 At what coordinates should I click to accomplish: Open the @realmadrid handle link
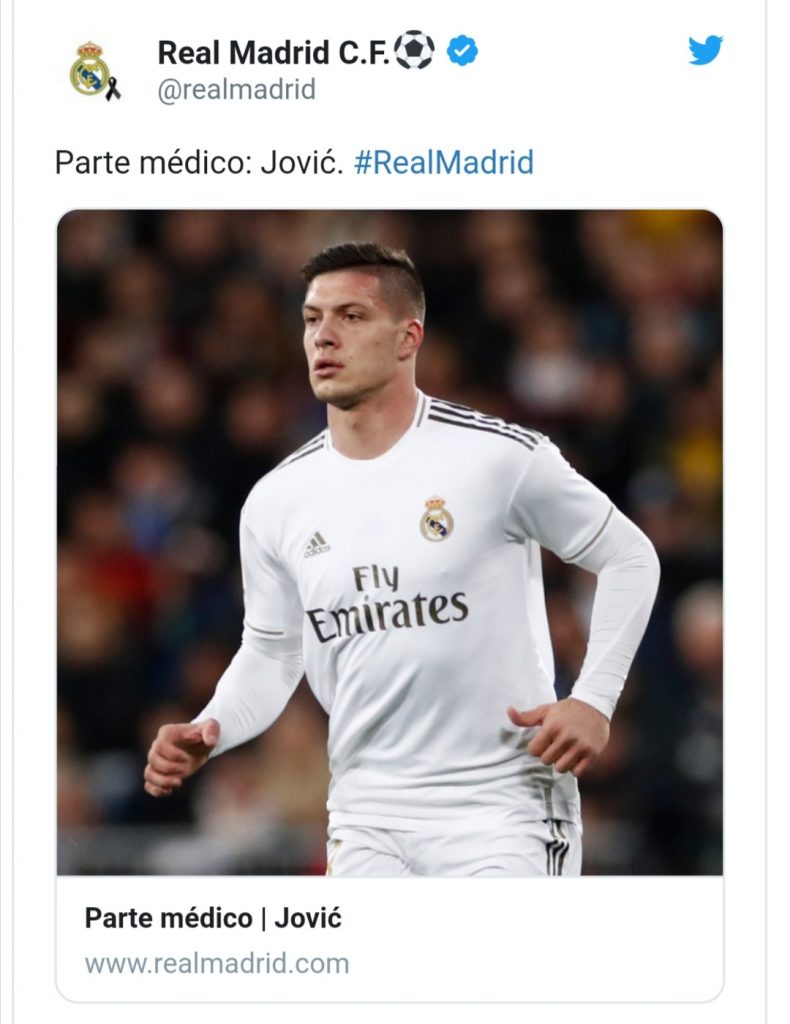point(236,89)
